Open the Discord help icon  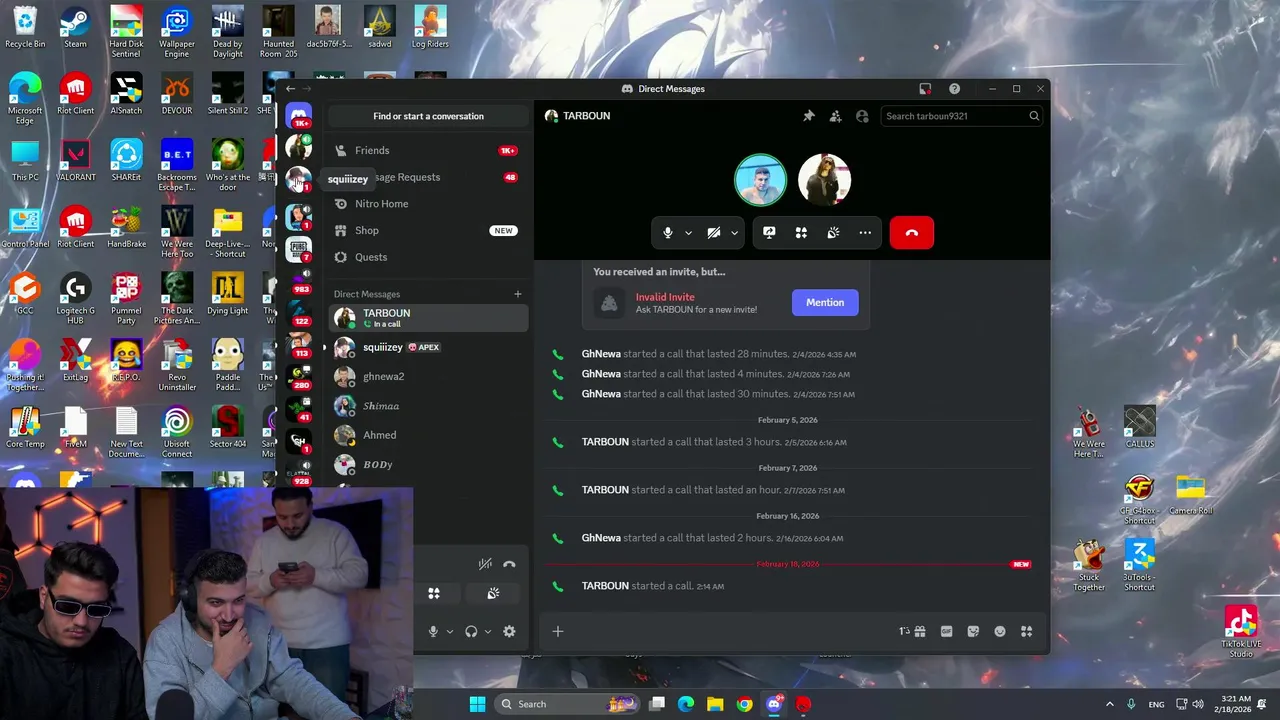tap(954, 89)
